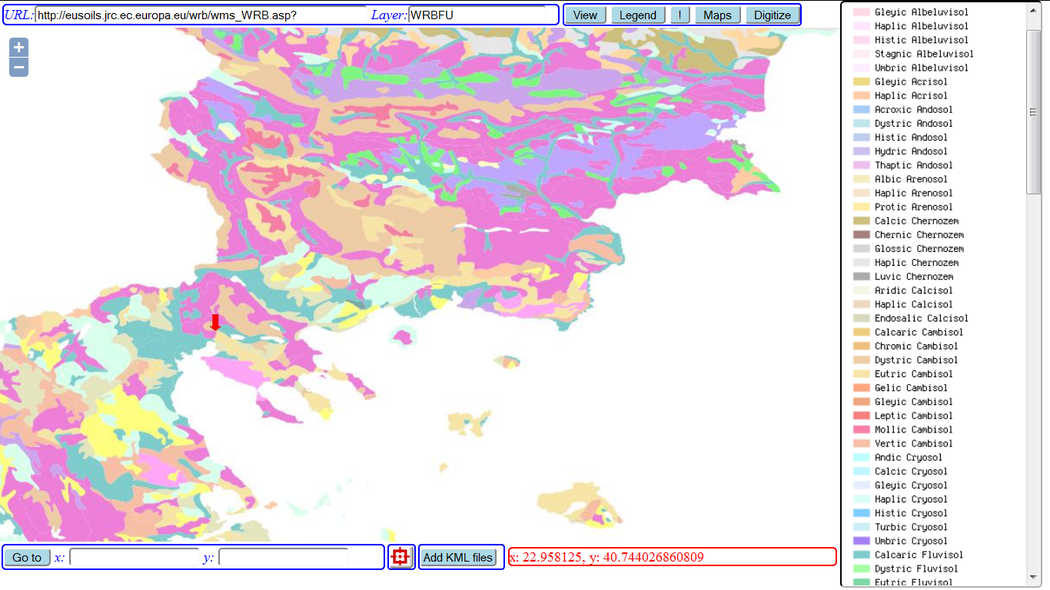Click the Histic Cryosol legend swatch

coord(860,513)
